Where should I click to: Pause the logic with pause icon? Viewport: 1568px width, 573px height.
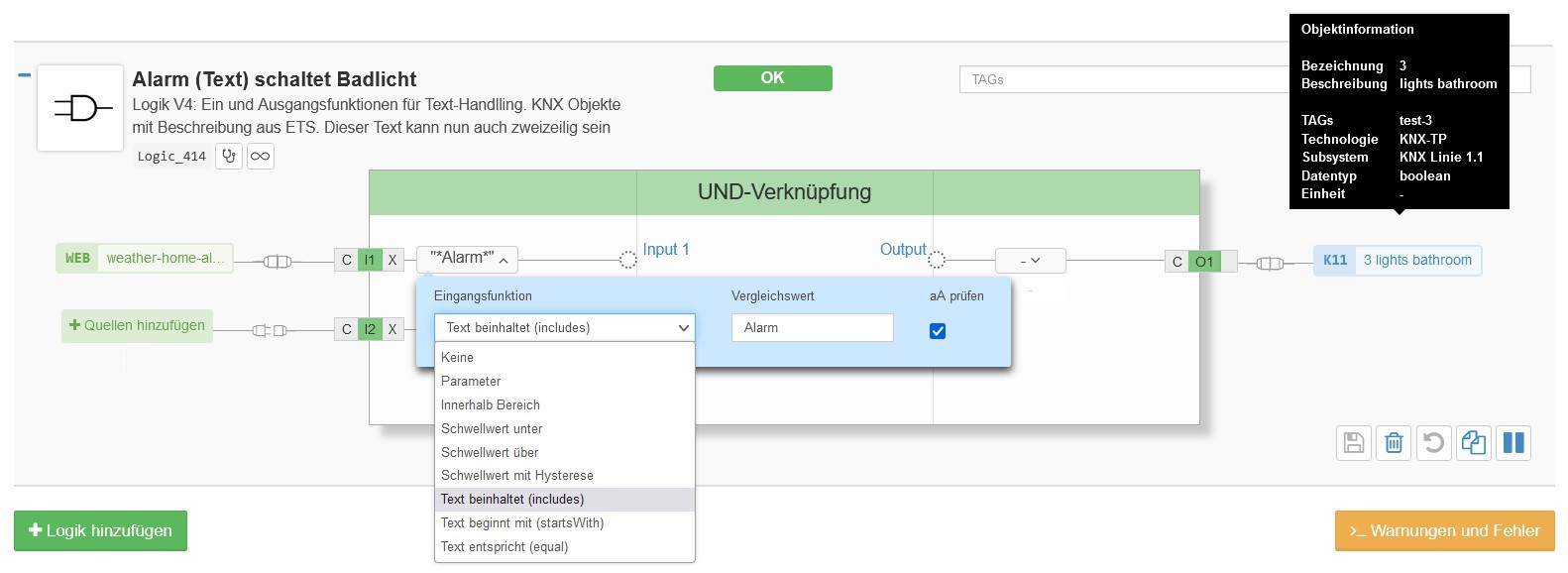(x=1513, y=442)
